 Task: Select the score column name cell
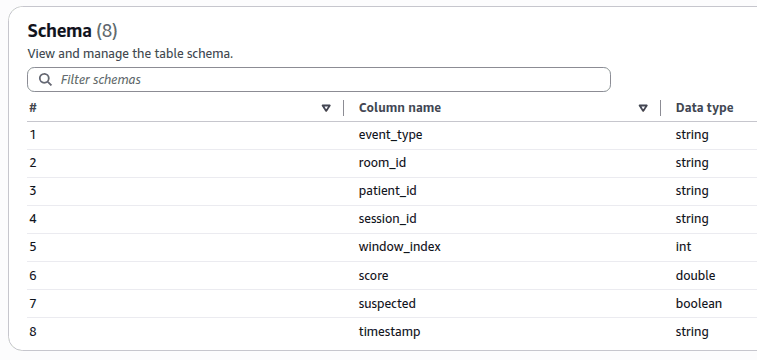pos(374,276)
